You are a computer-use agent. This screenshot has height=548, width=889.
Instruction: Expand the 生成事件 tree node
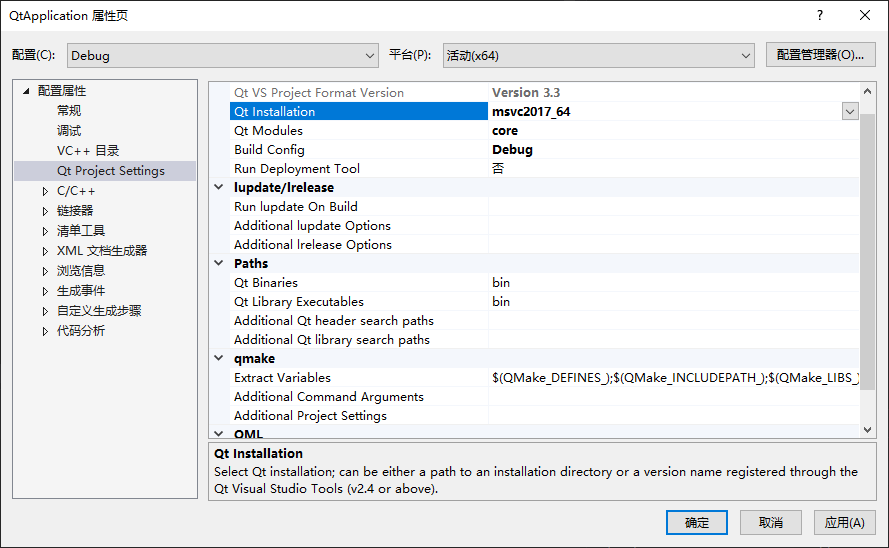[x=45, y=291]
